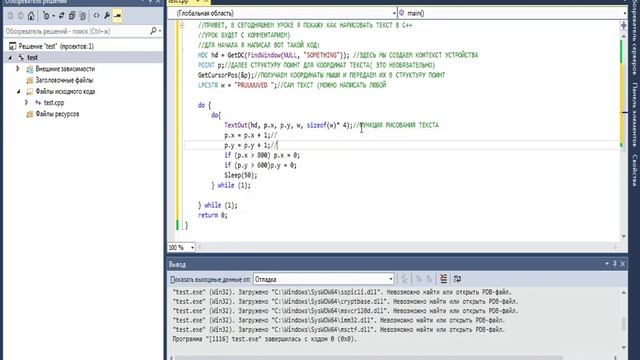
Task: Expand the test.cpp file node
Action: tap(27, 102)
